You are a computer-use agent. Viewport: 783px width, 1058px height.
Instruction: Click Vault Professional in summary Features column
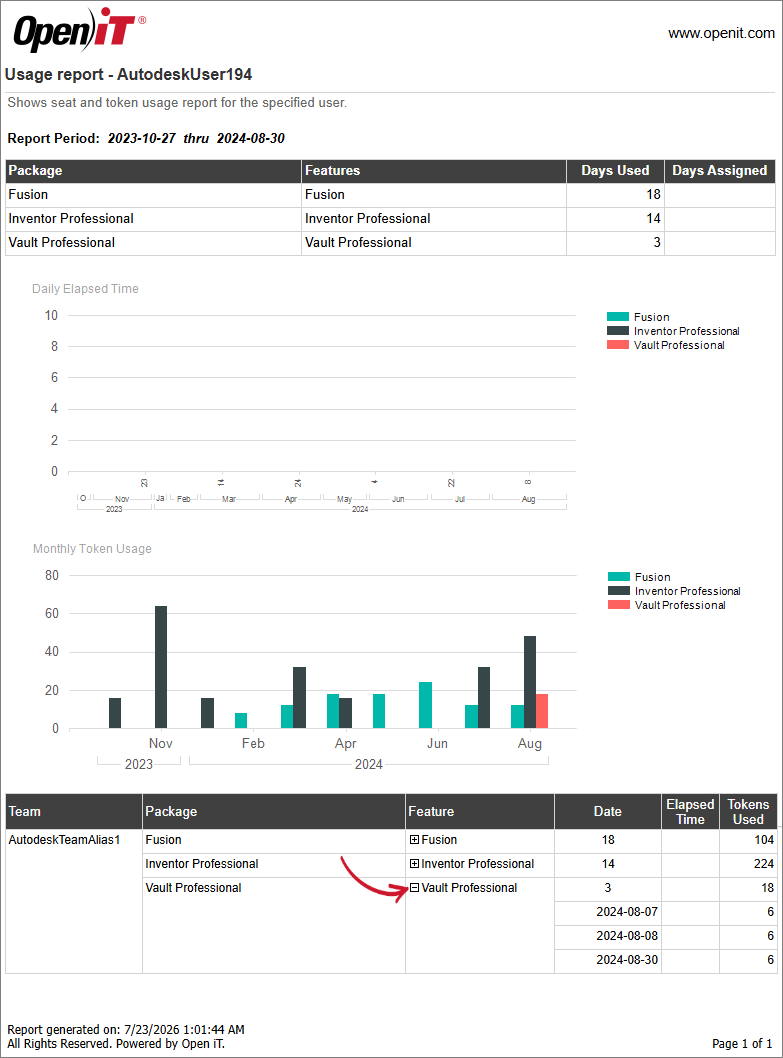(358, 242)
